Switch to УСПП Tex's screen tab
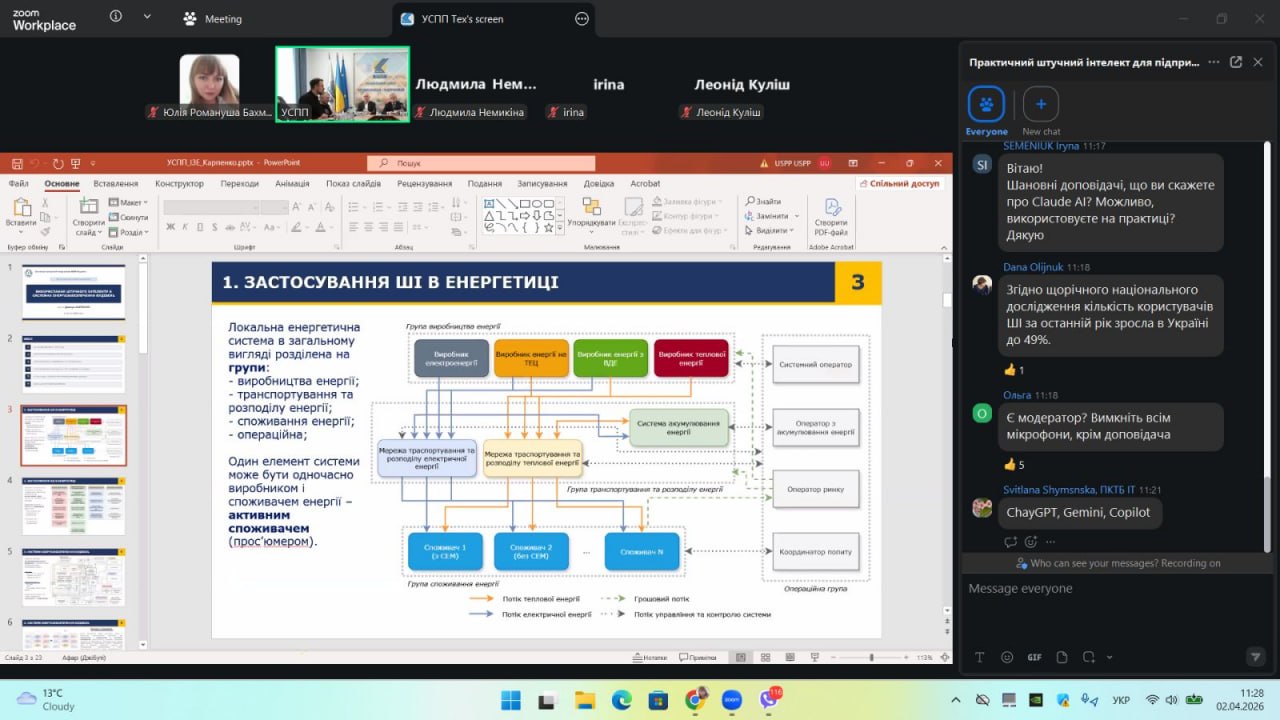The width and height of the screenshot is (1280, 720). point(462,19)
